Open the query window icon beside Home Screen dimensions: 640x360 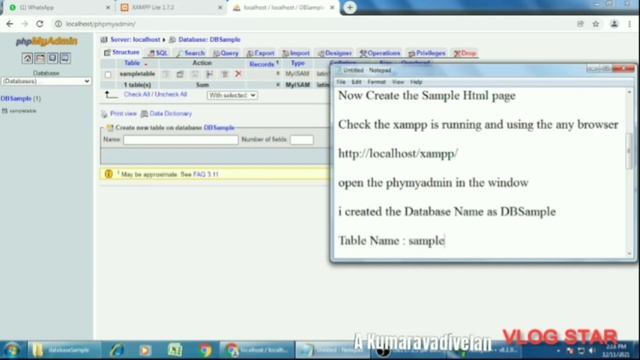click(x=40, y=58)
